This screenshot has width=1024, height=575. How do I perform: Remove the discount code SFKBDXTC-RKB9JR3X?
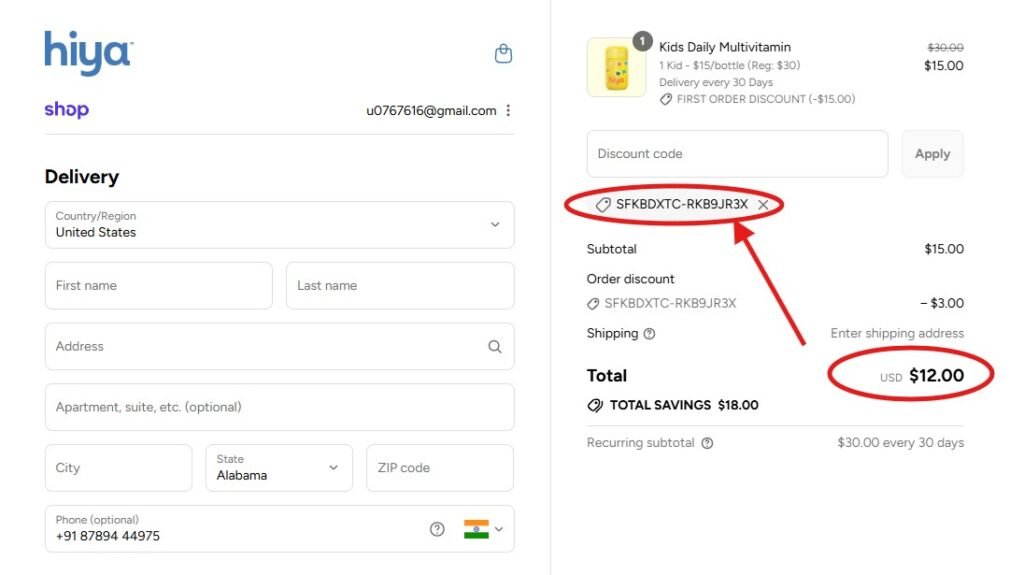tap(763, 205)
